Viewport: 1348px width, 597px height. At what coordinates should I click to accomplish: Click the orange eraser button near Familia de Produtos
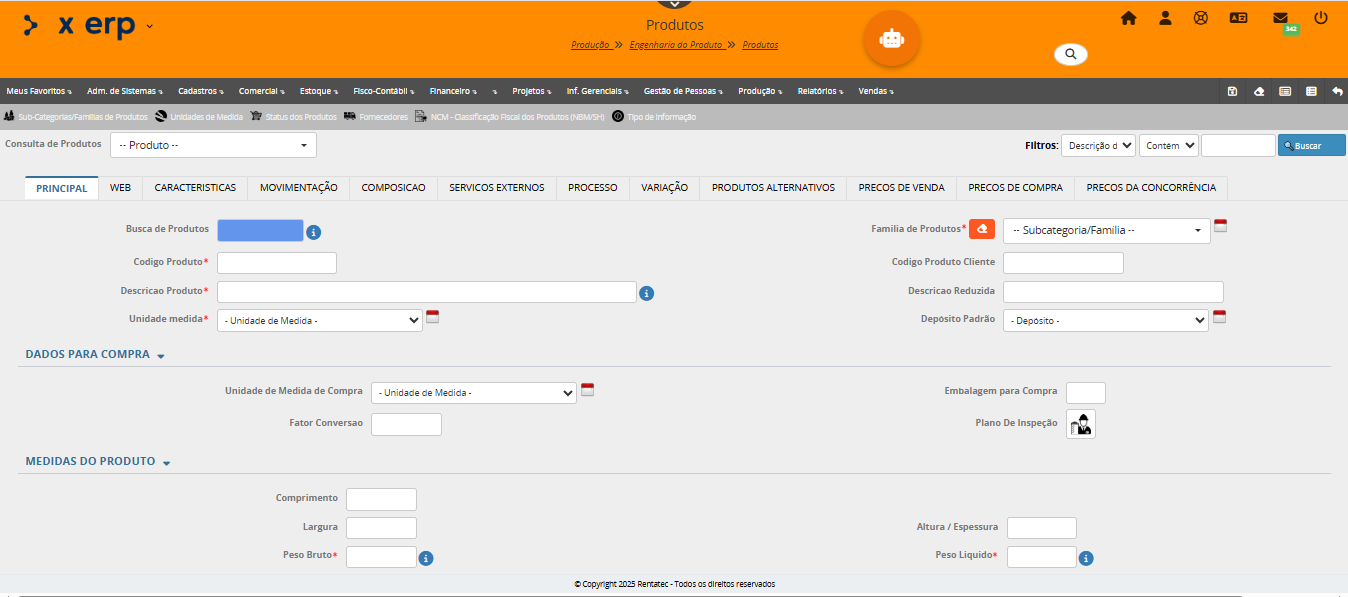(982, 229)
